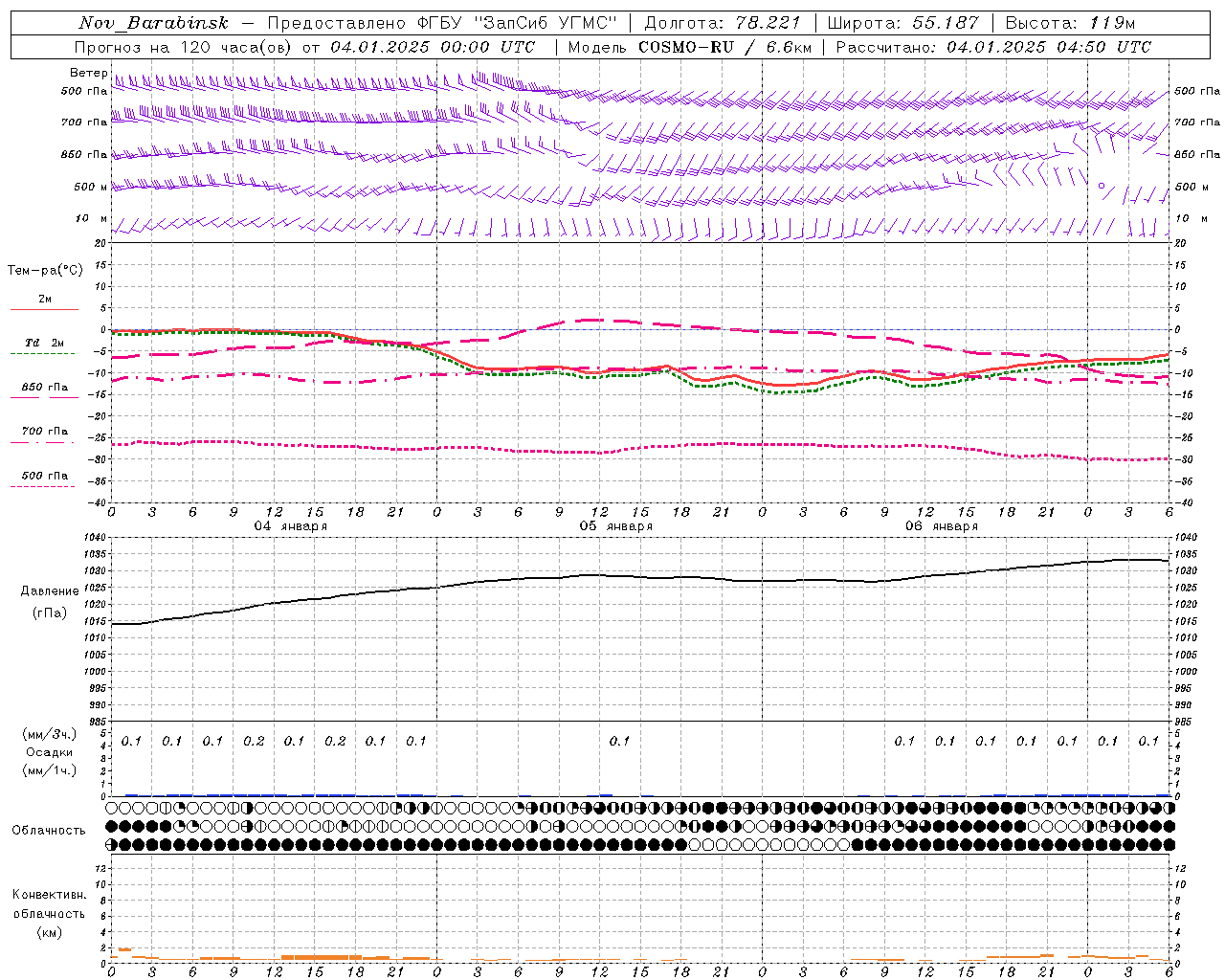
Task: Click the "04 января" date label
Action: (x=290, y=525)
